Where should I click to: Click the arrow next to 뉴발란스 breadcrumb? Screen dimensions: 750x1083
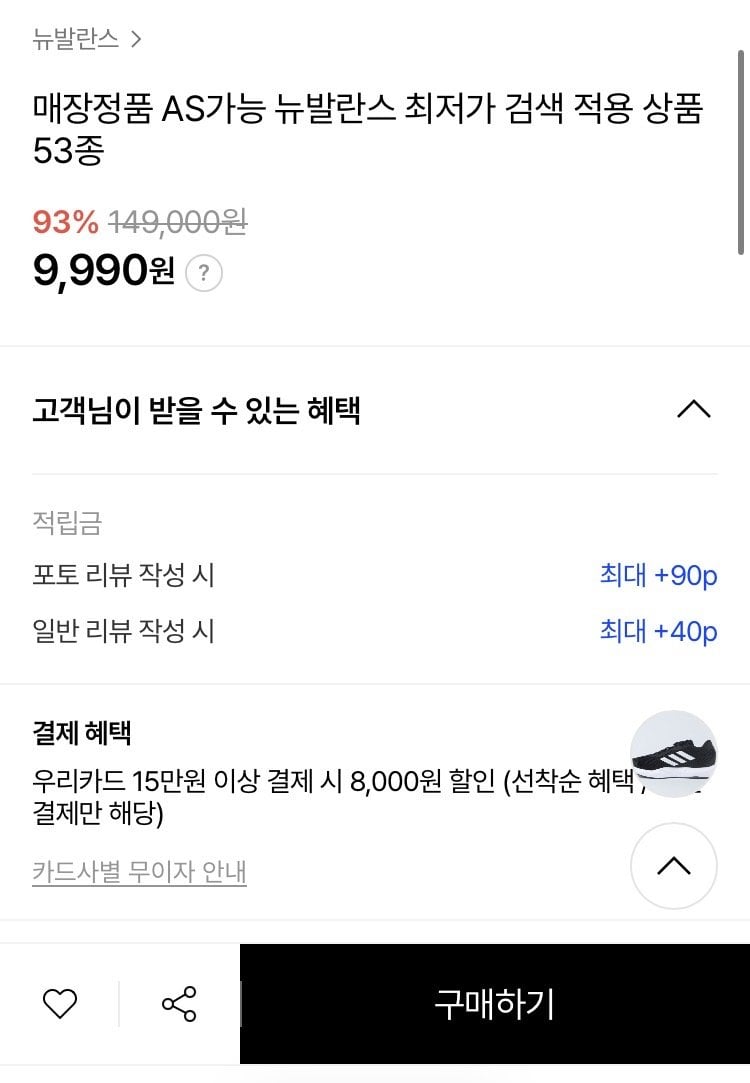(136, 40)
